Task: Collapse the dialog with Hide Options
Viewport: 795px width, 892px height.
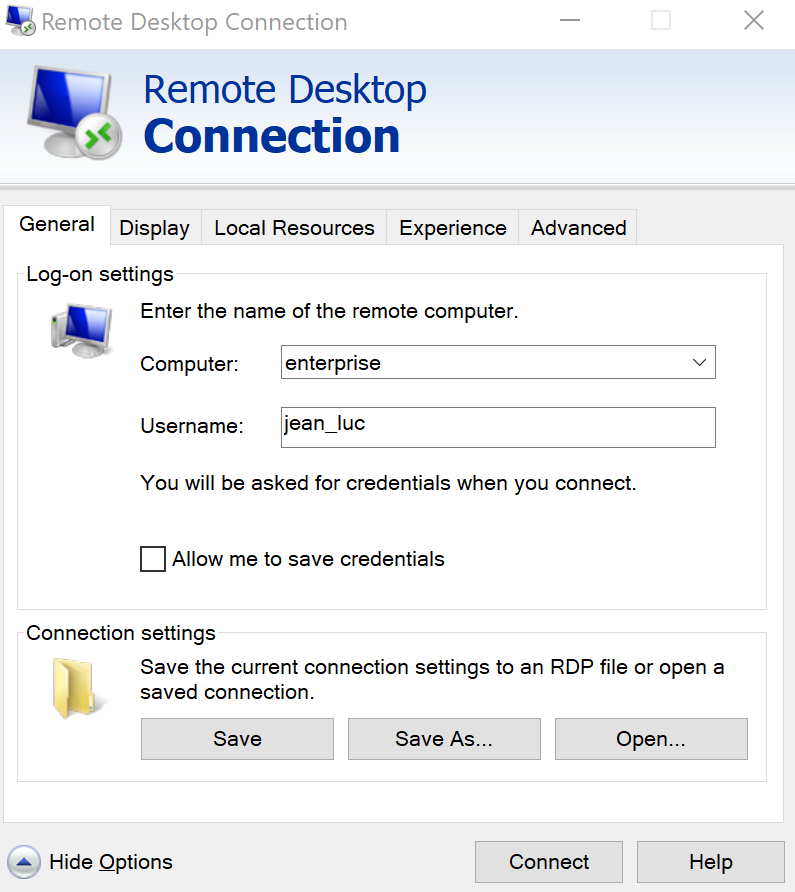Action: coord(110,862)
